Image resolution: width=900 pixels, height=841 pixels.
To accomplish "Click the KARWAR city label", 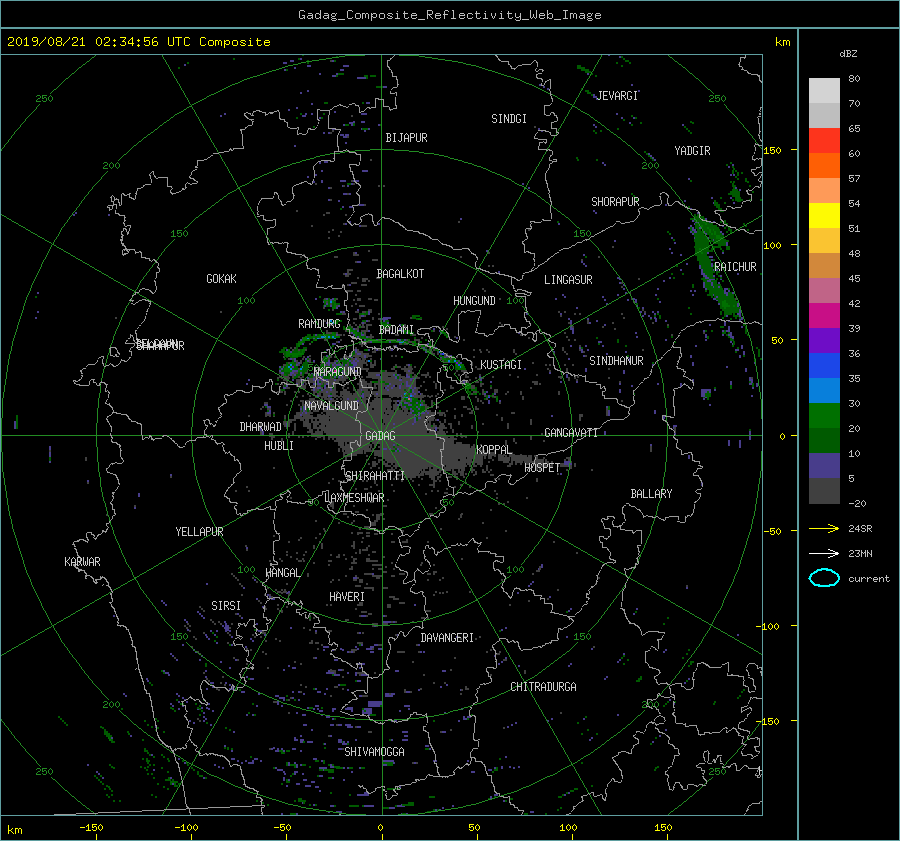I will click(82, 562).
